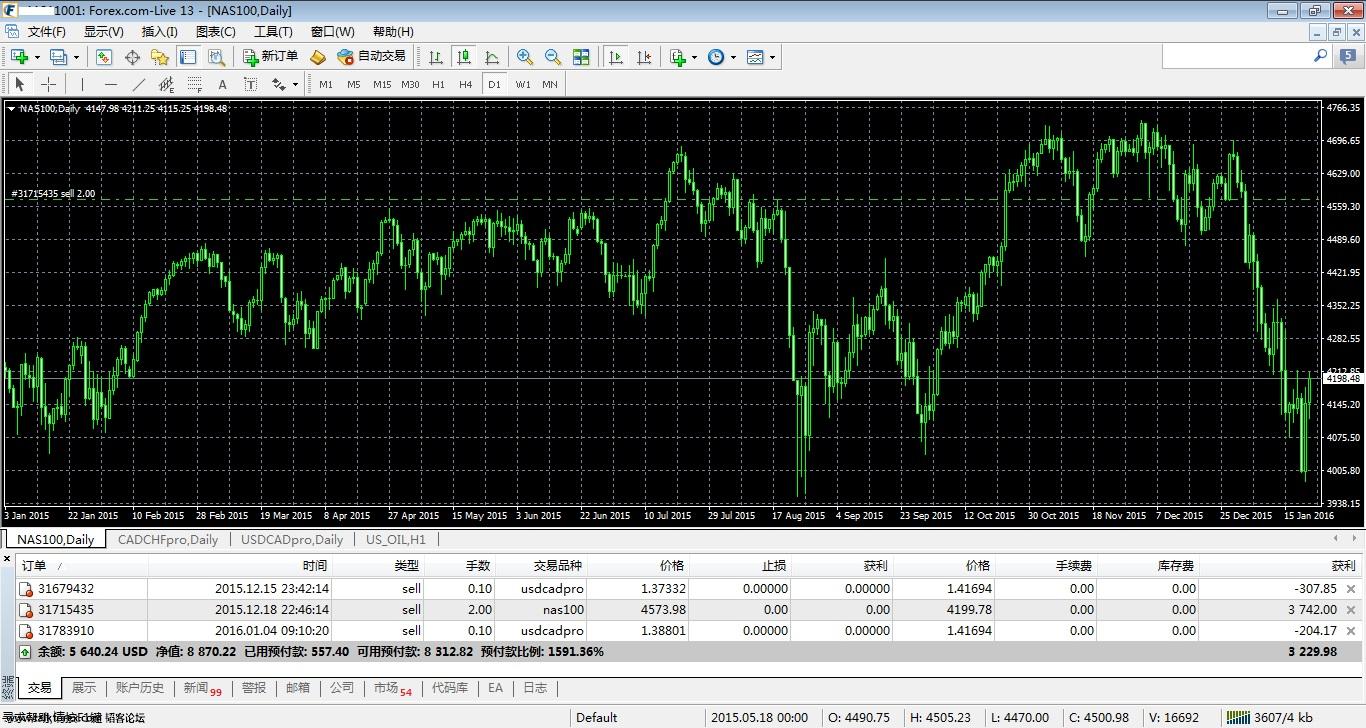
Task: Toggle the Market Watch window icon
Action: [x=104, y=57]
